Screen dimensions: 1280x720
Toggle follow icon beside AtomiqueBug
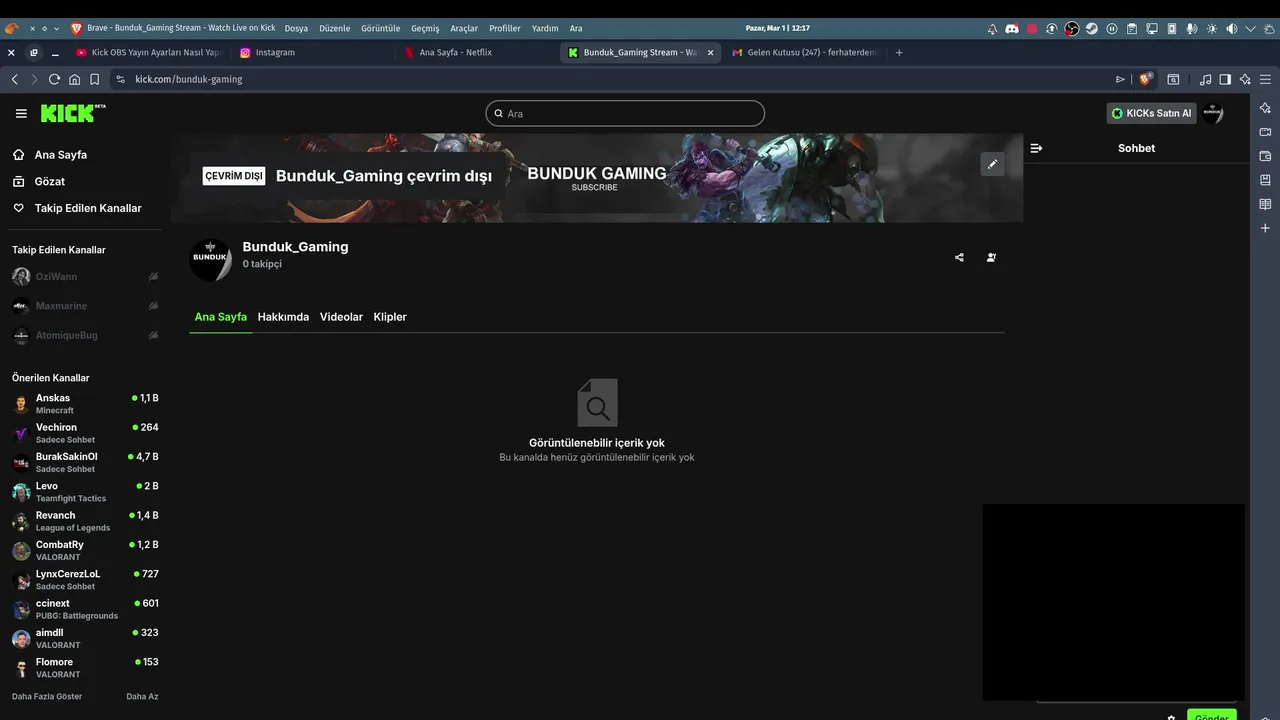point(153,335)
